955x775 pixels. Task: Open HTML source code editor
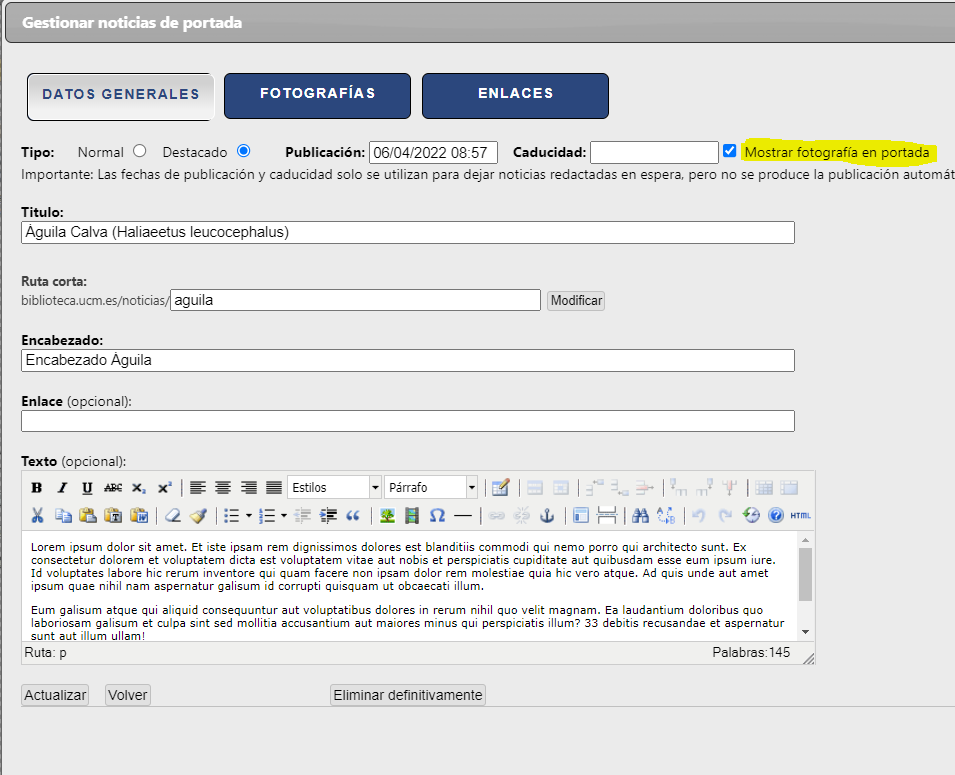[x=800, y=516]
